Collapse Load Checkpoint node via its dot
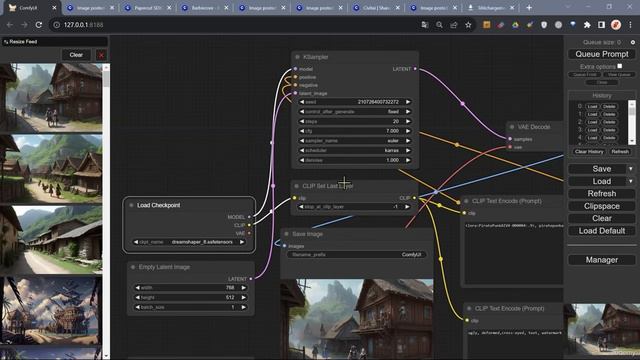This screenshot has width=640, height=360. coord(131,205)
